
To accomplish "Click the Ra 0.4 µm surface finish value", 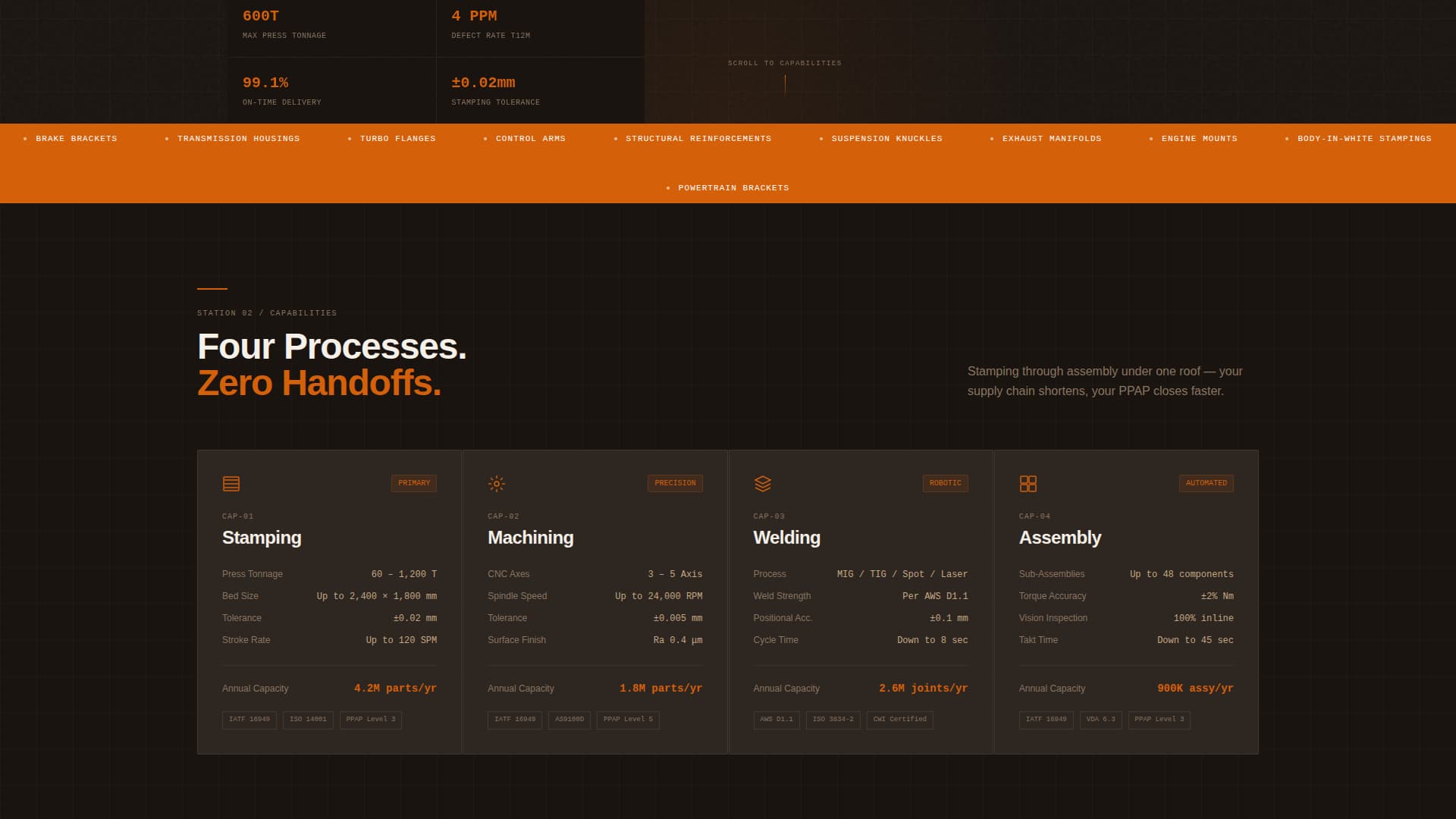I will click(x=678, y=641).
